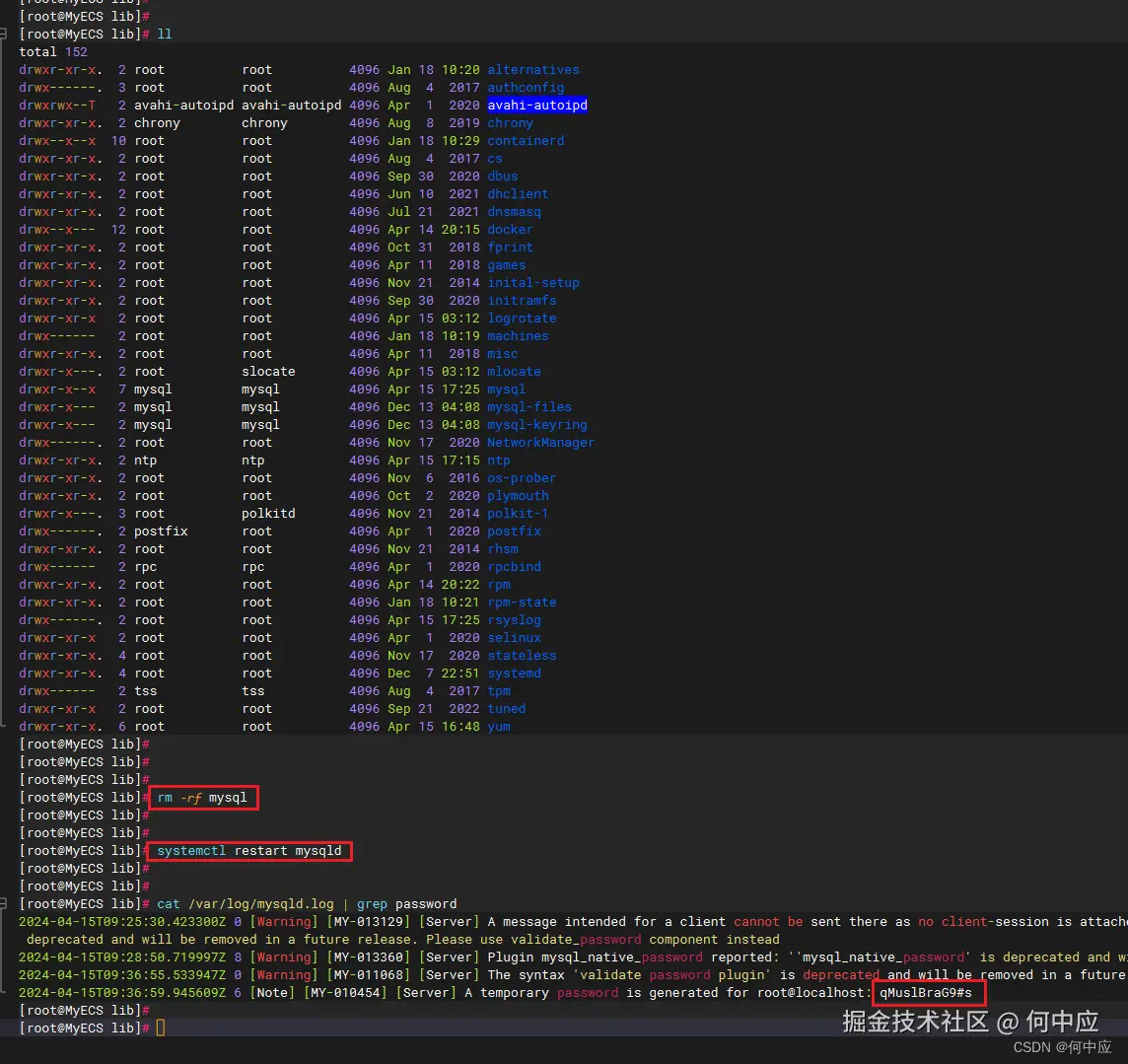Click the 'polkit-1' directory name
The image size is (1128, 1064).
tap(518, 513)
